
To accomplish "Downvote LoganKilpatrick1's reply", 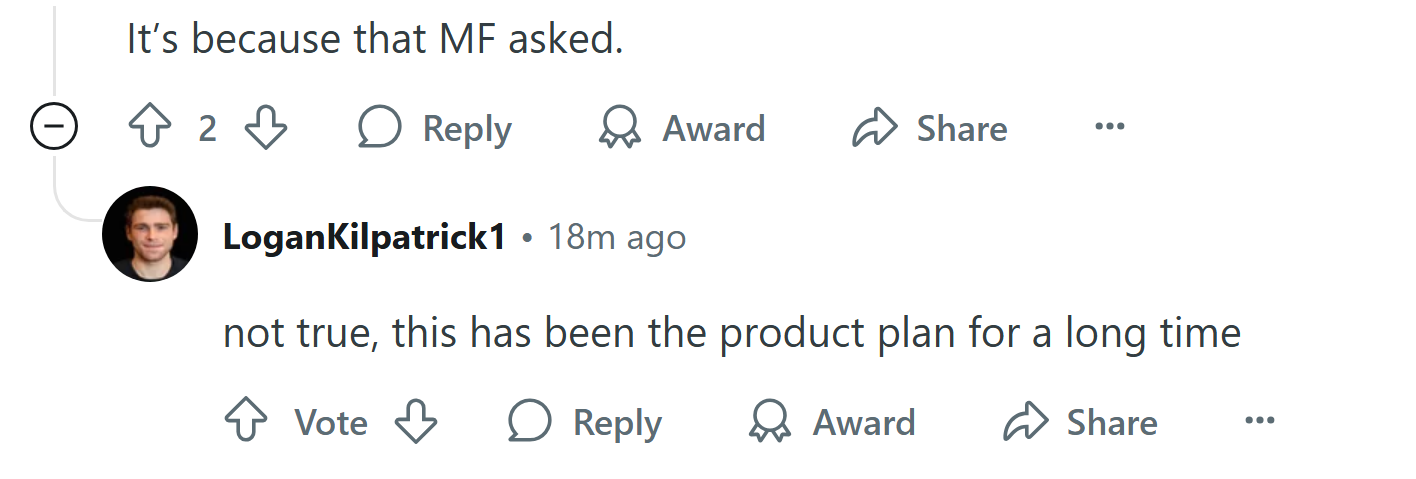I will click(x=416, y=422).
